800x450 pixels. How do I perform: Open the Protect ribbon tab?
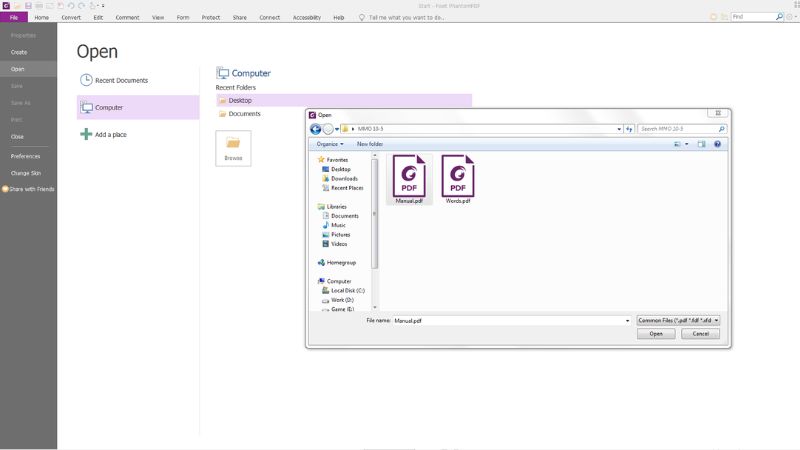pyautogui.click(x=211, y=17)
